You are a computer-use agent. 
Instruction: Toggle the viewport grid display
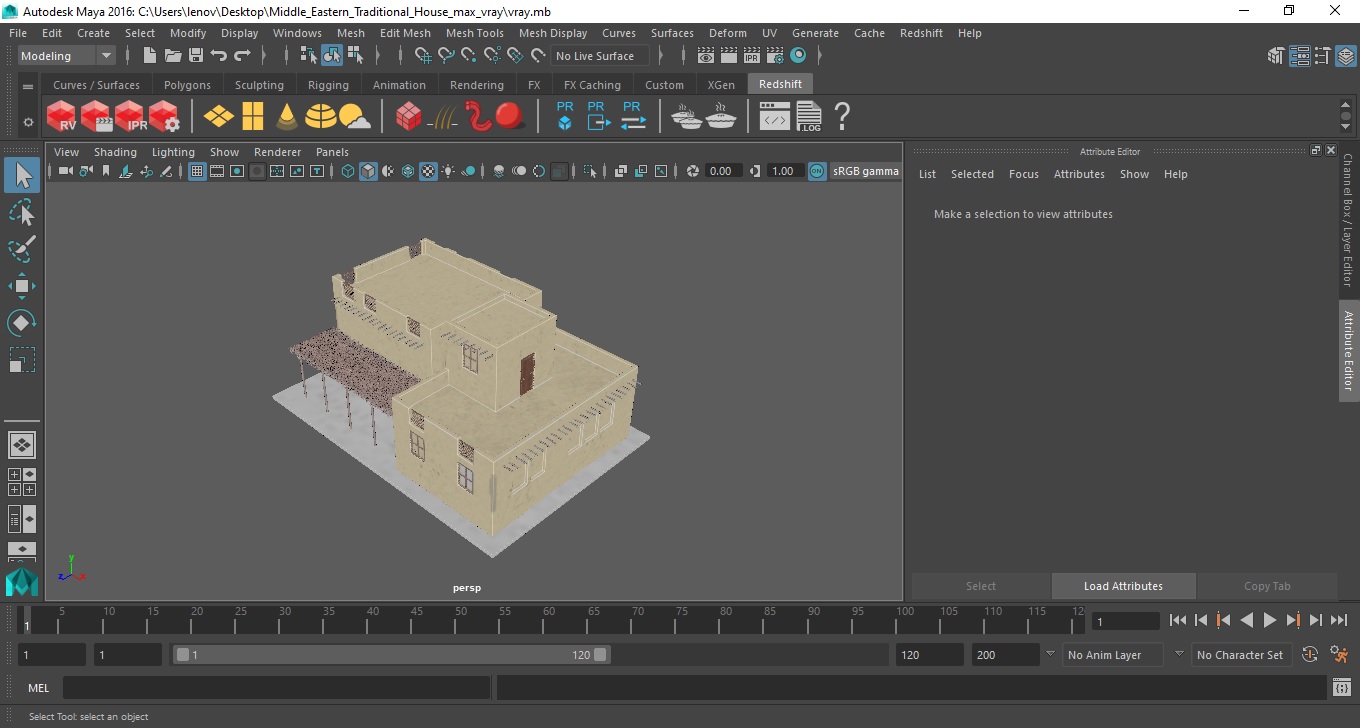197,171
